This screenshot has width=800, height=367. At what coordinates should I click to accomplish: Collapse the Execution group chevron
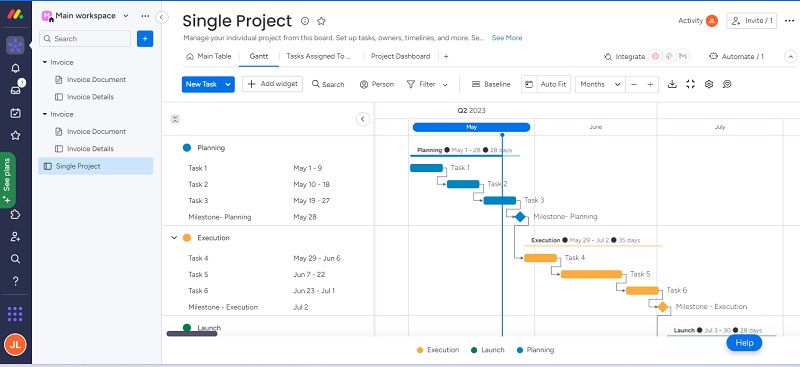174,238
